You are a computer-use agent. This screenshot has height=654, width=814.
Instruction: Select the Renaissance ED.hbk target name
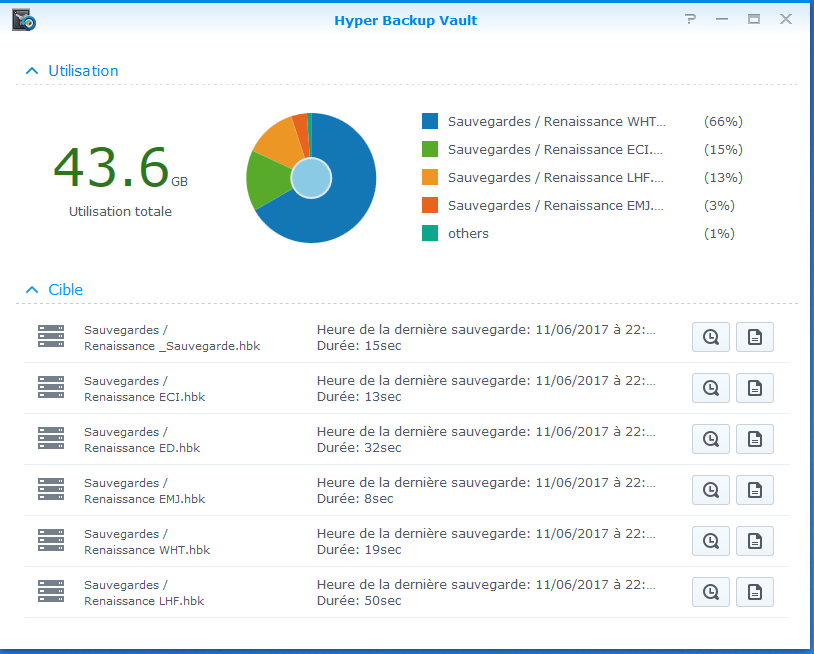(142, 447)
